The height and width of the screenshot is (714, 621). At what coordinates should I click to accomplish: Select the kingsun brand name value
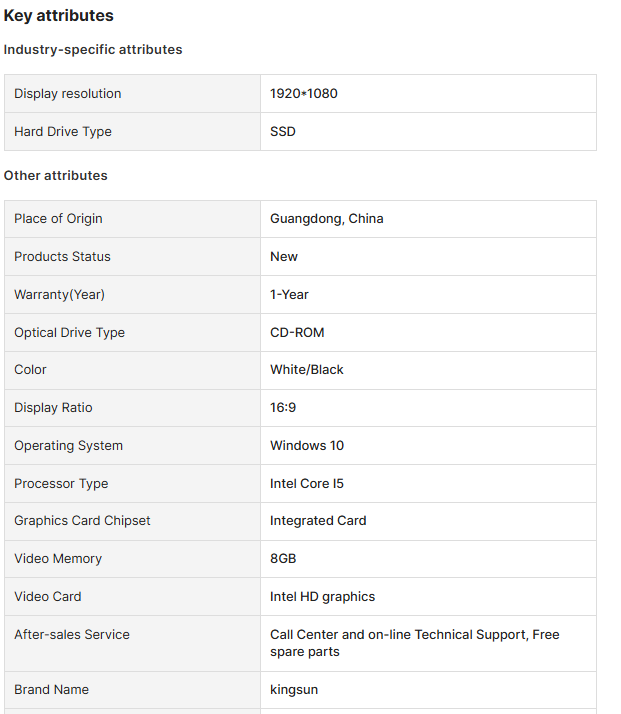point(294,690)
